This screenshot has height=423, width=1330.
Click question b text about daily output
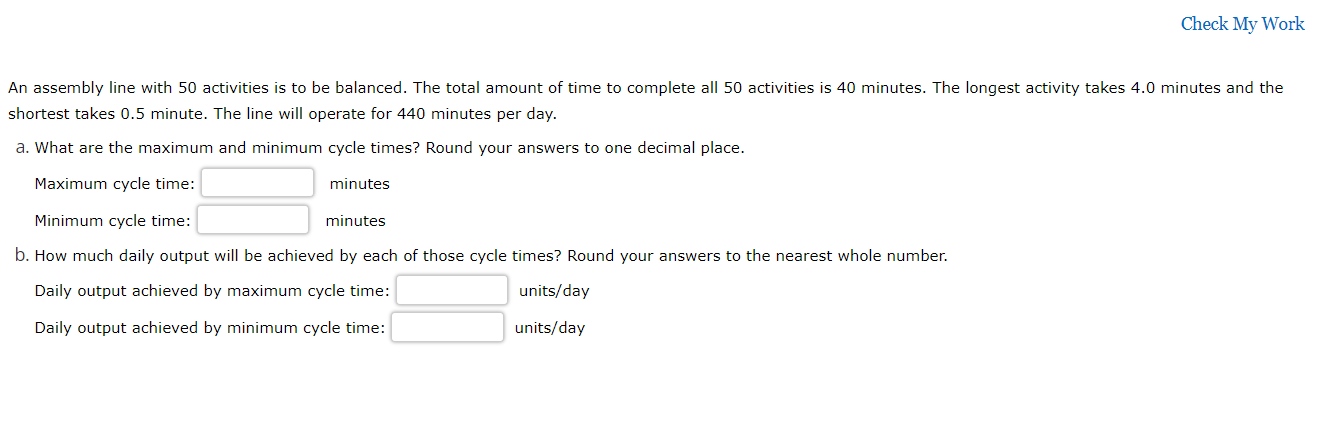point(491,256)
